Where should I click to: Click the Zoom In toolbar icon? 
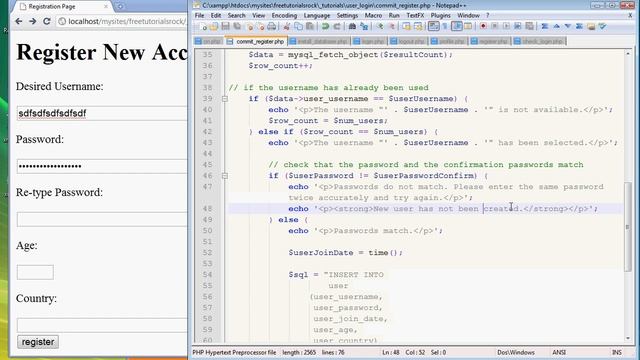[380, 27]
